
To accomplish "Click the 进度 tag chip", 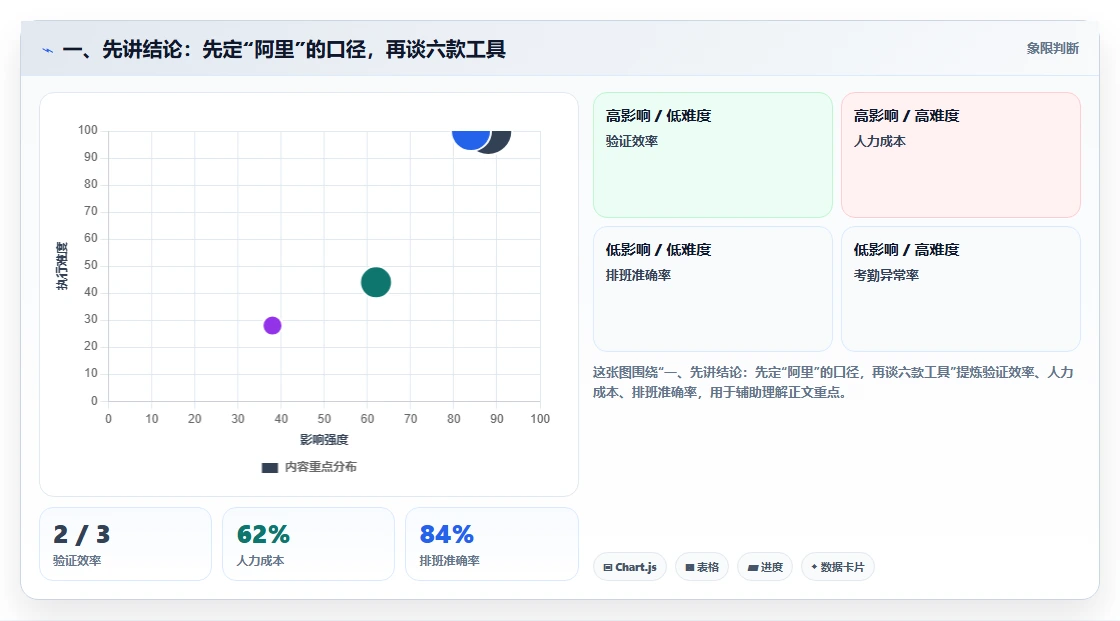I will pos(765,567).
